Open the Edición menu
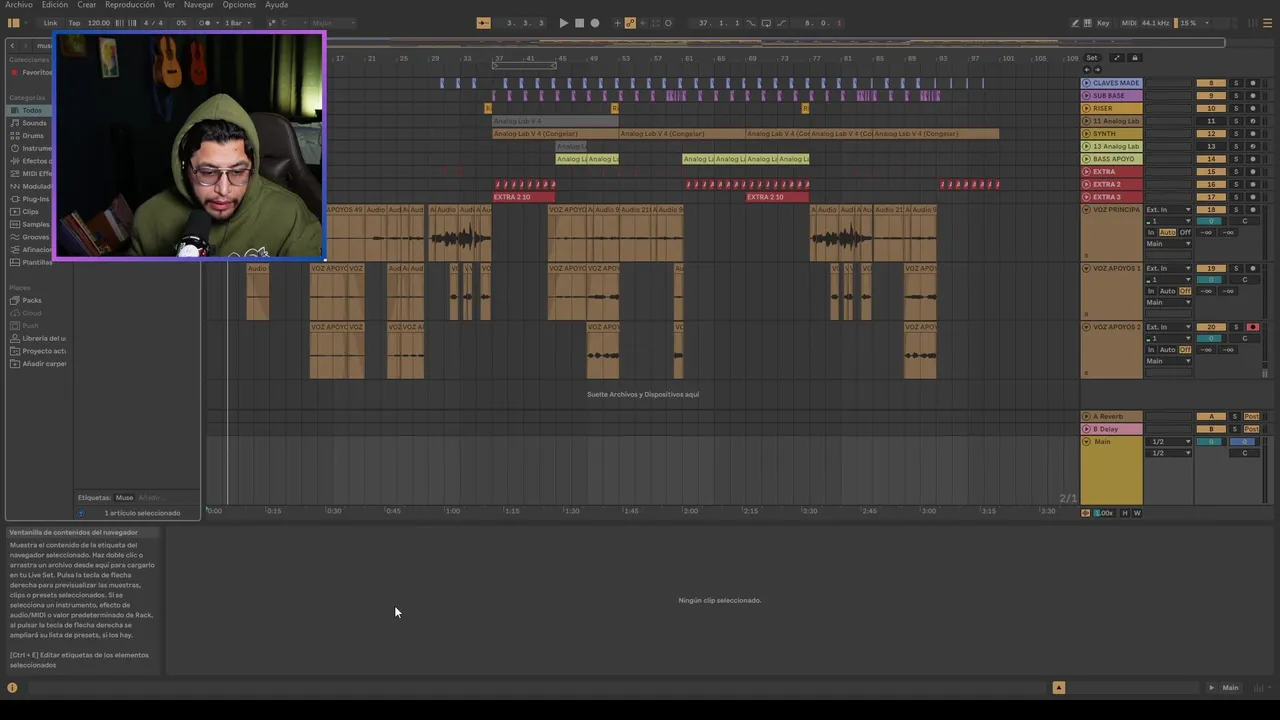This screenshot has width=1280, height=720. (x=55, y=5)
